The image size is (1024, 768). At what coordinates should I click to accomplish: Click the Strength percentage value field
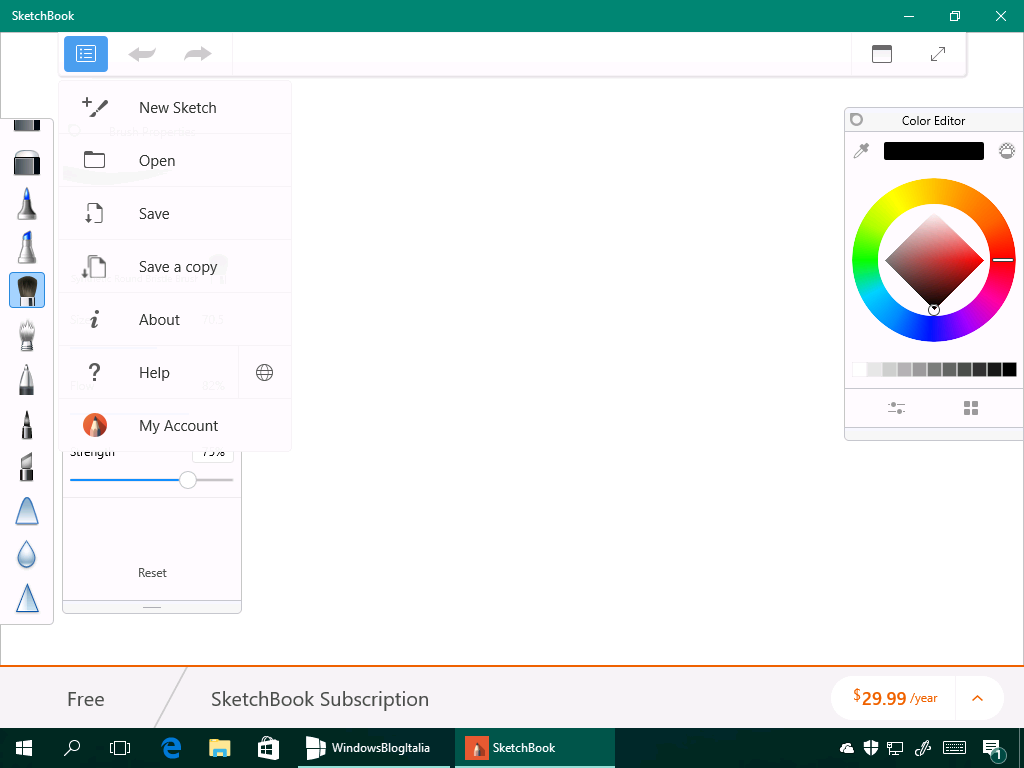[x=213, y=453]
